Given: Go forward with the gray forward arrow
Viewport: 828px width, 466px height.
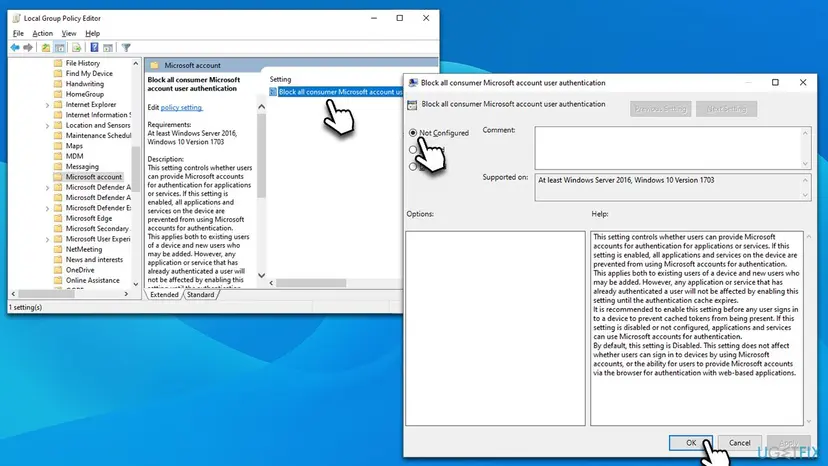Looking at the screenshot, I should [x=27, y=48].
